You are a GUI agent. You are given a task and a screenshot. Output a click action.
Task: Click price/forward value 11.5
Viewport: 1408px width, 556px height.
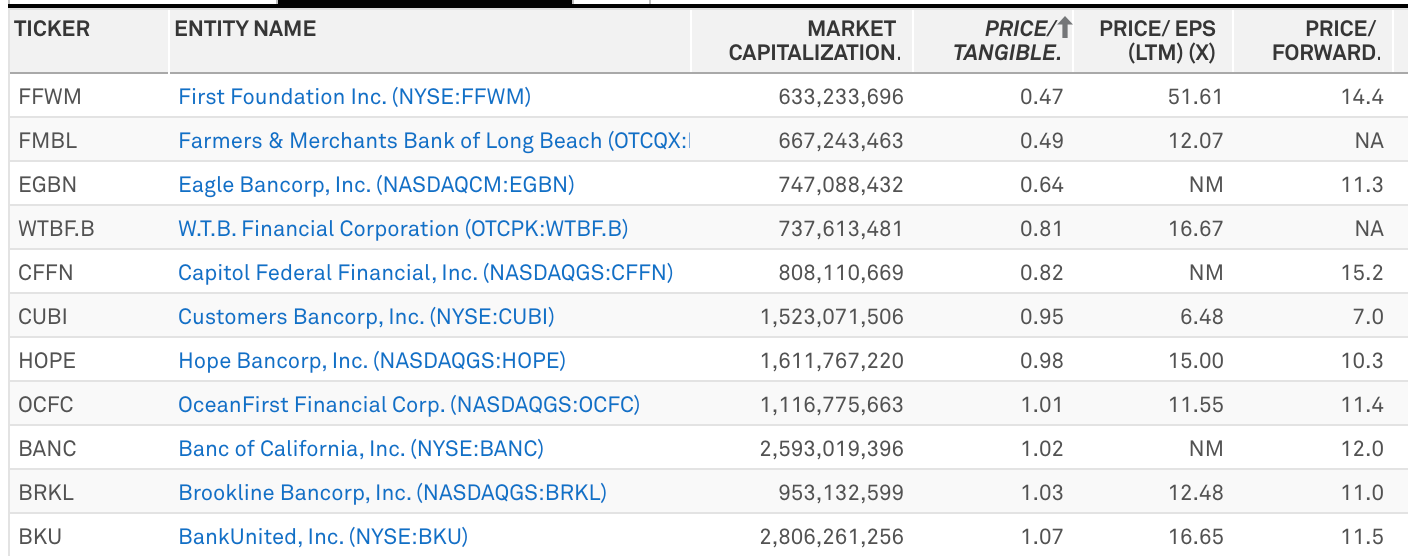1363,537
